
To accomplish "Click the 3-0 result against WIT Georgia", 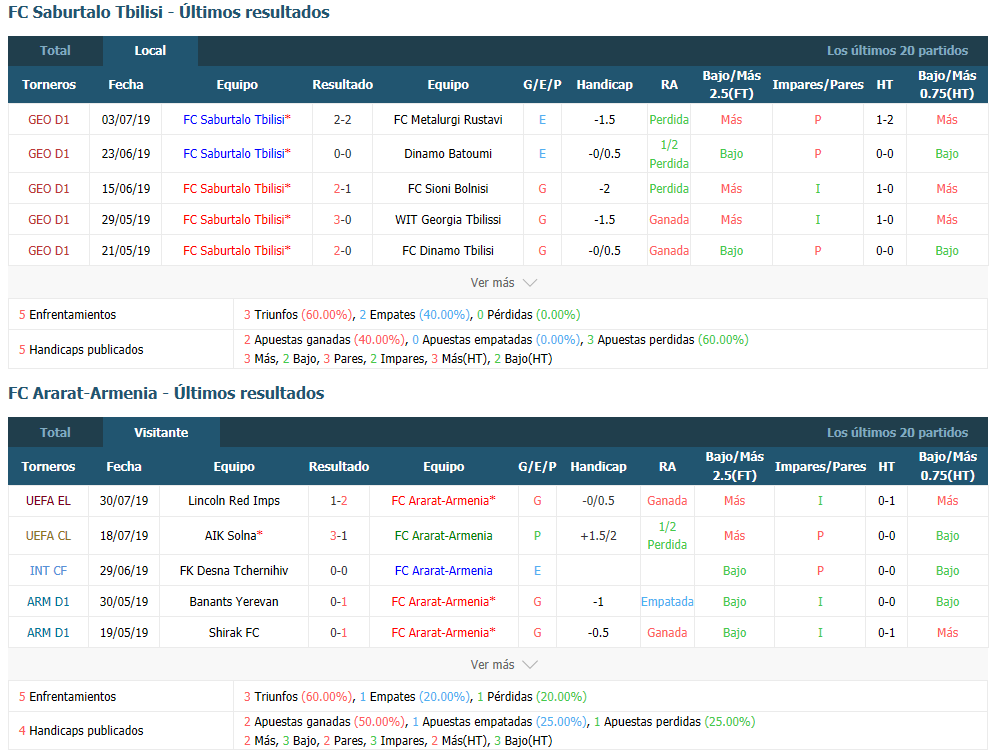I will pos(343,219).
